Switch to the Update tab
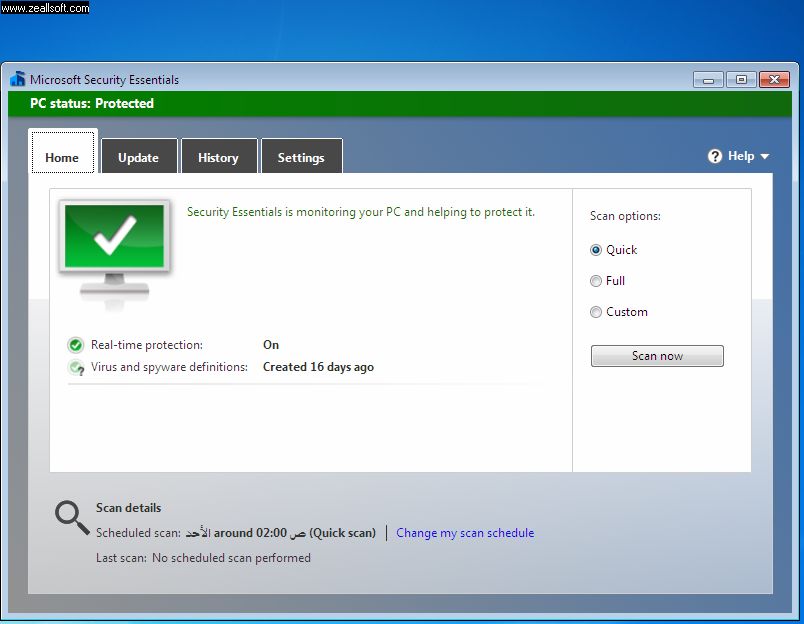This screenshot has height=624, width=804. [138, 158]
